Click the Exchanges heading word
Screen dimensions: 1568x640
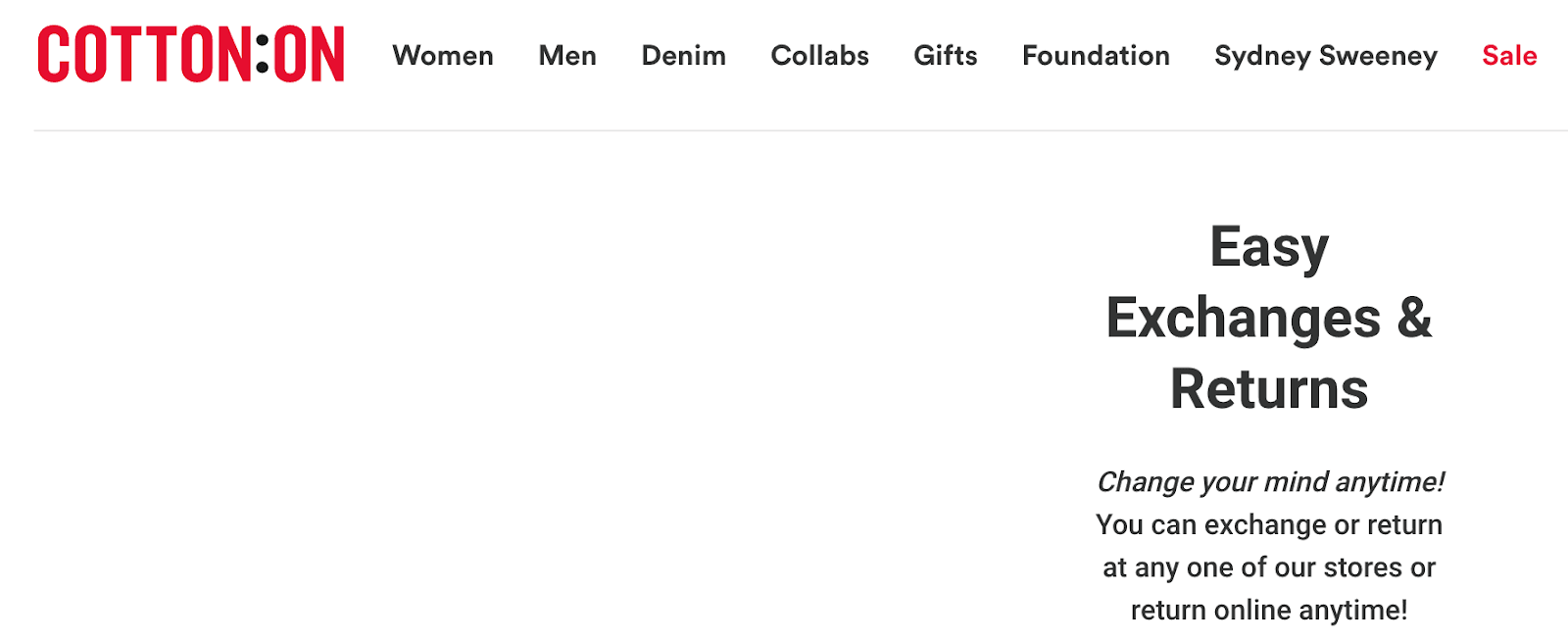(x=1243, y=319)
